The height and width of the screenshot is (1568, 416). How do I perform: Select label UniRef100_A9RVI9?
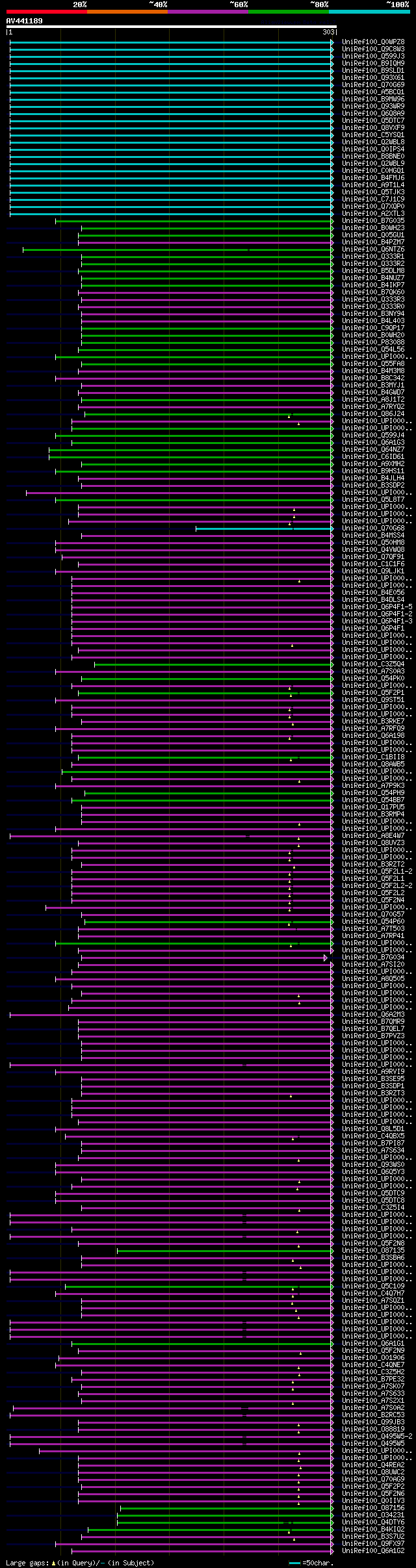click(x=373, y=1071)
